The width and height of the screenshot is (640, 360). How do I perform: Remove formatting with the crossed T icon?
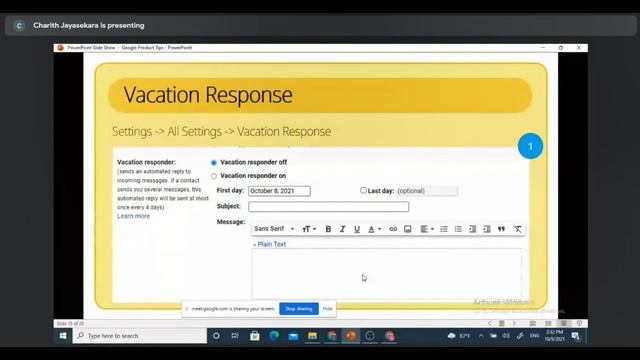click(x=518, y=229)
